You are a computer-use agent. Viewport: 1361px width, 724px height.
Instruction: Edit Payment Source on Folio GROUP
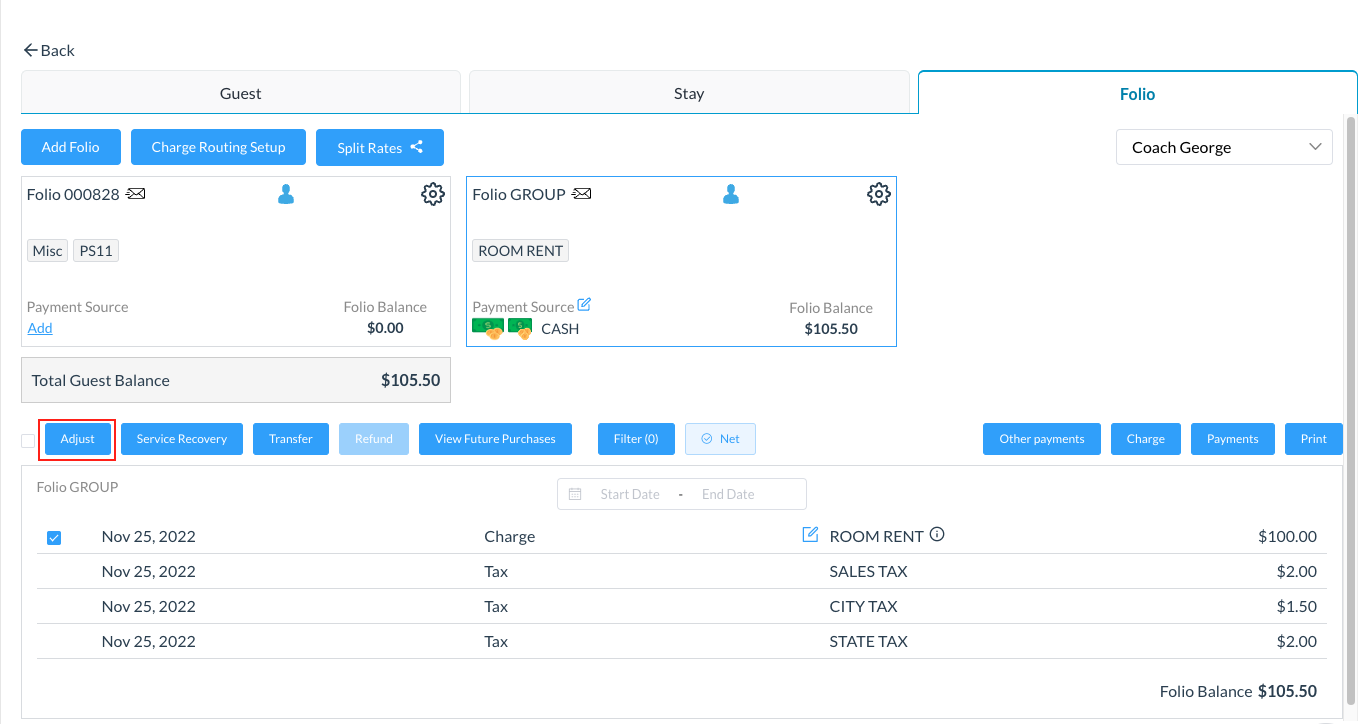click(585, 305)
